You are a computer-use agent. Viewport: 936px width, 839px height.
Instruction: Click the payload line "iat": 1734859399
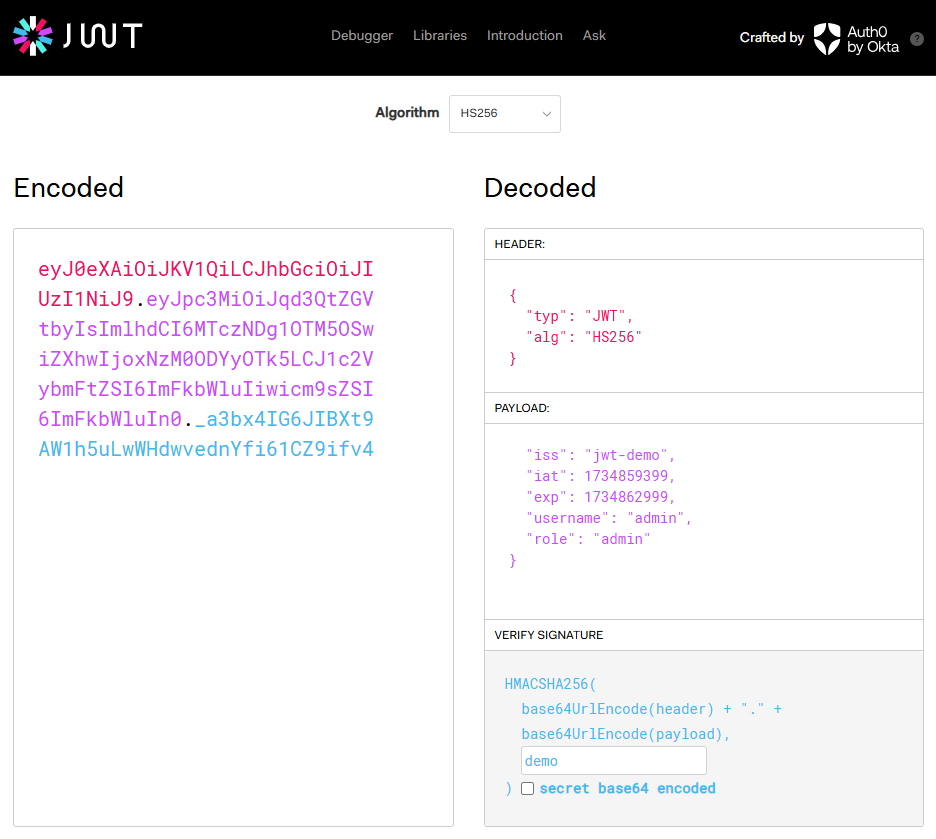[x=600, y=476]
